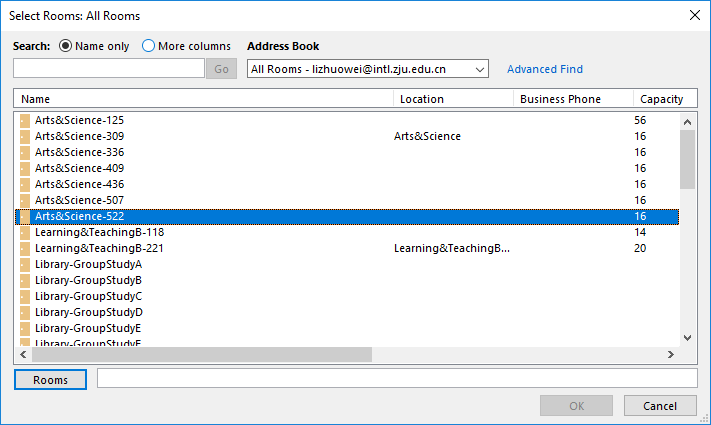Sort rooms by the Capacity column header
This screenshot has height=425, width=711.
point(662,99)
